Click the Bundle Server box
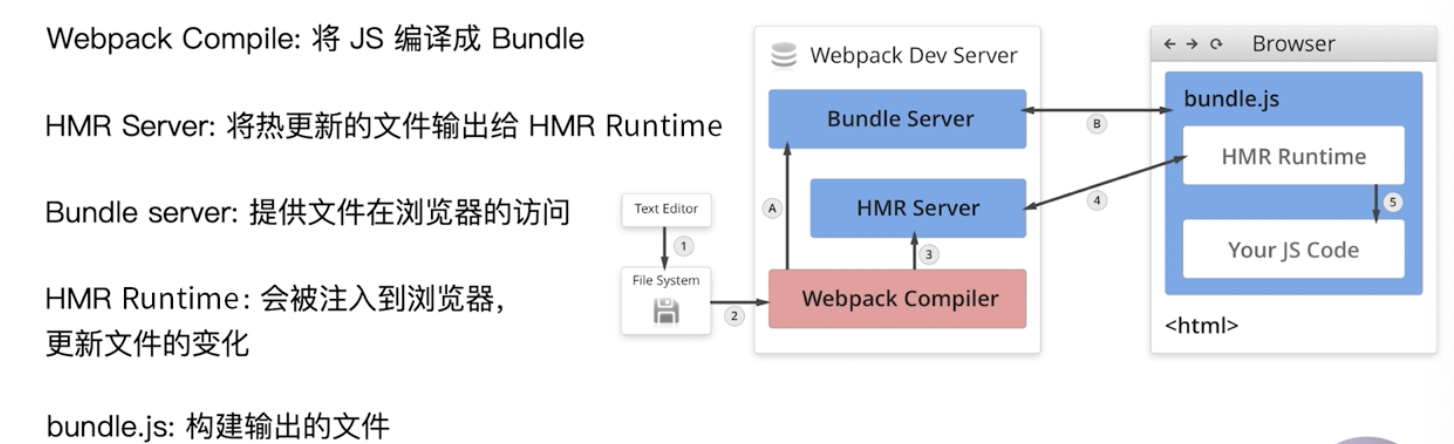This screenshot has height=444, width=1454. pyautogui.click(x=897, y=119)
